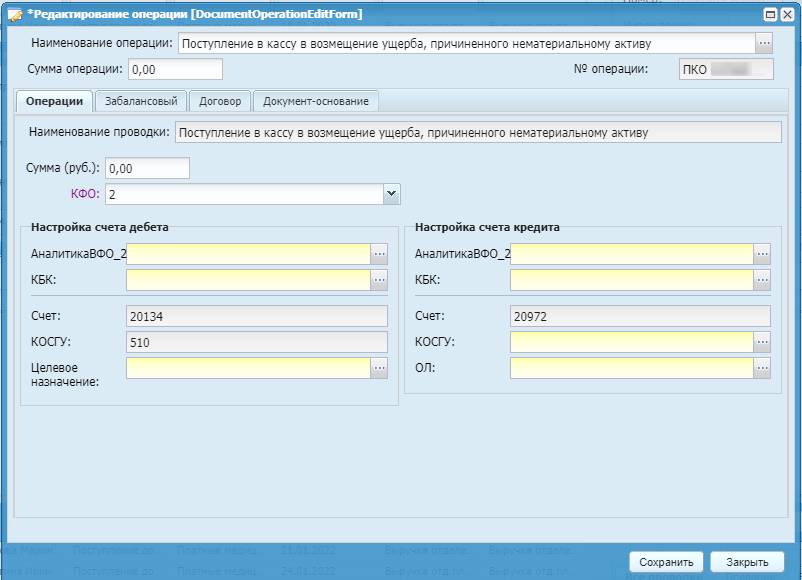Open debit АналитикаВФО_2 ellipsis lookup
Image resolution: width=802 pixels, height=580 pixels.
(379, 254)
